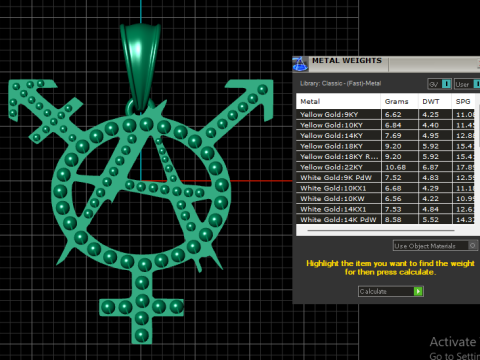Click the 10.68 grams value
This screenshot has height=360, width=480.
[395, 167]
